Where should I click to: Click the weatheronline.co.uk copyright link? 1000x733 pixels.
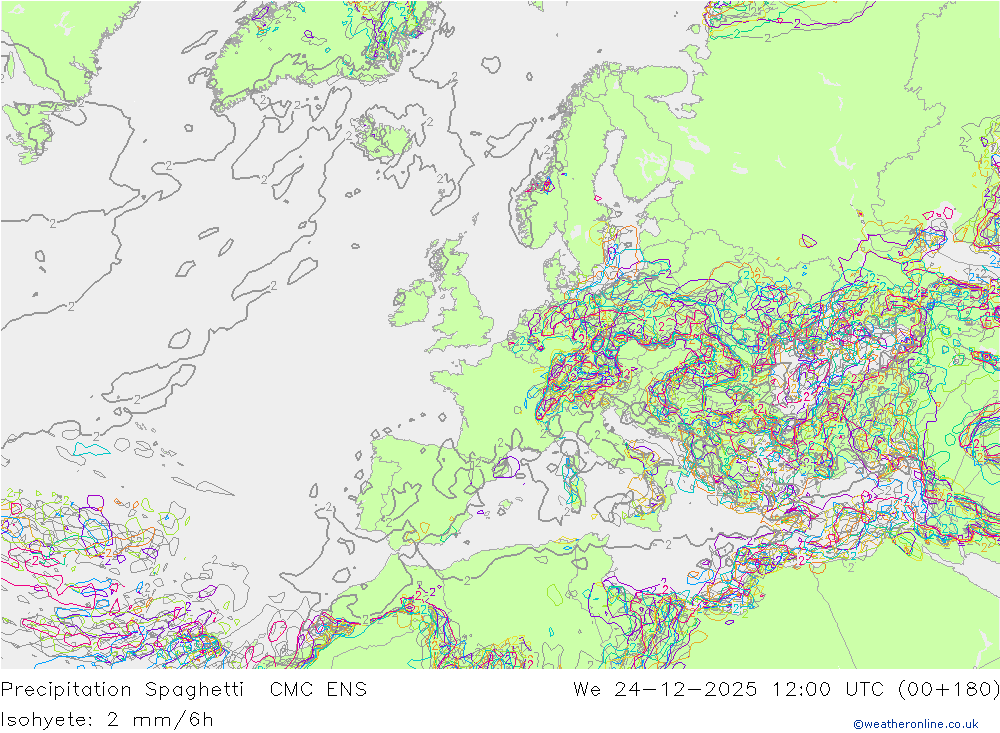pos(915,724)
